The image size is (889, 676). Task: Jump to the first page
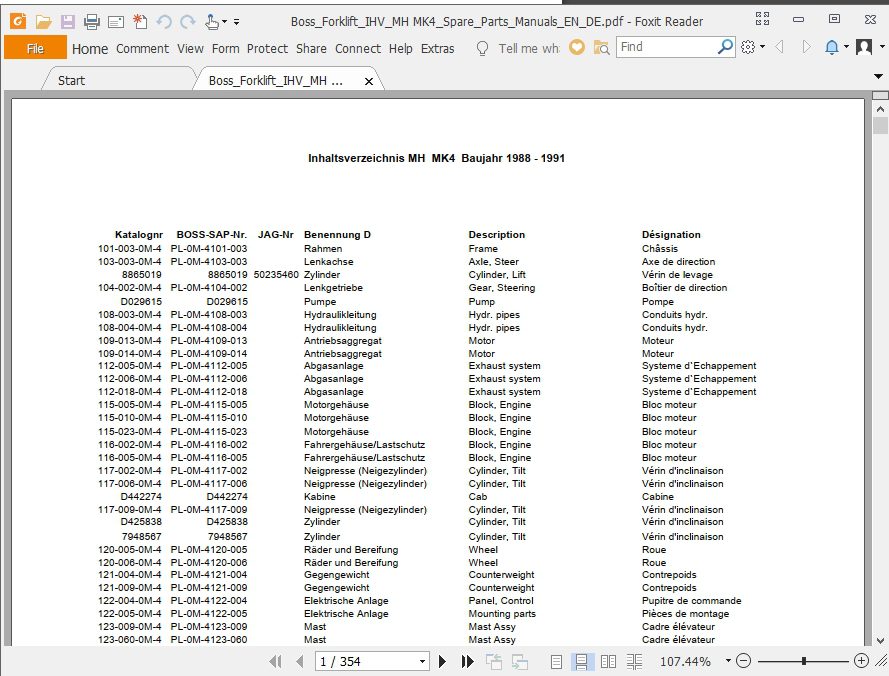(276, 661)
